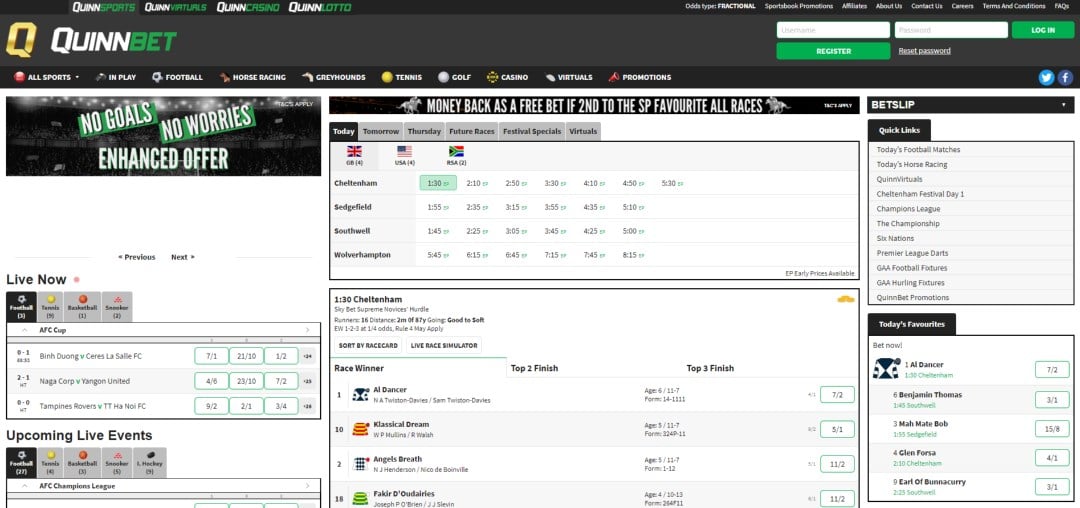1080x508 pixels.
Task: Click the Golf ball icon in navigation
Action: point(444,77)
